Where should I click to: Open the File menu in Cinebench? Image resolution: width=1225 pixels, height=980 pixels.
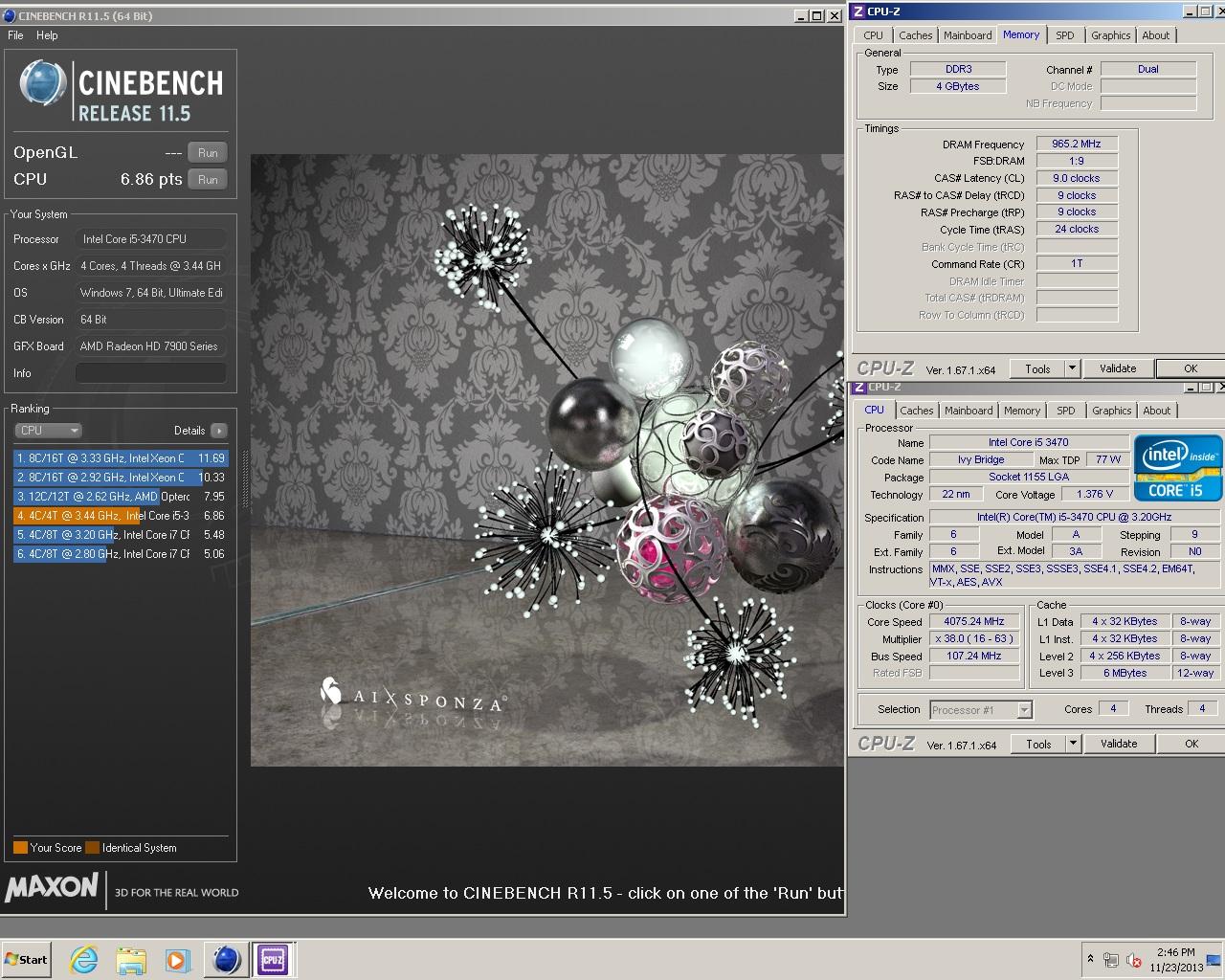point(15,35)
